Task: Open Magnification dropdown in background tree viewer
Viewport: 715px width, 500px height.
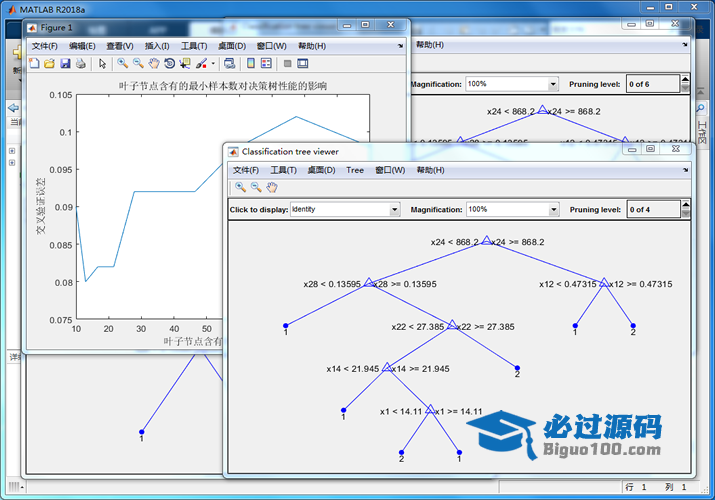Action: [x=553, y=84]
